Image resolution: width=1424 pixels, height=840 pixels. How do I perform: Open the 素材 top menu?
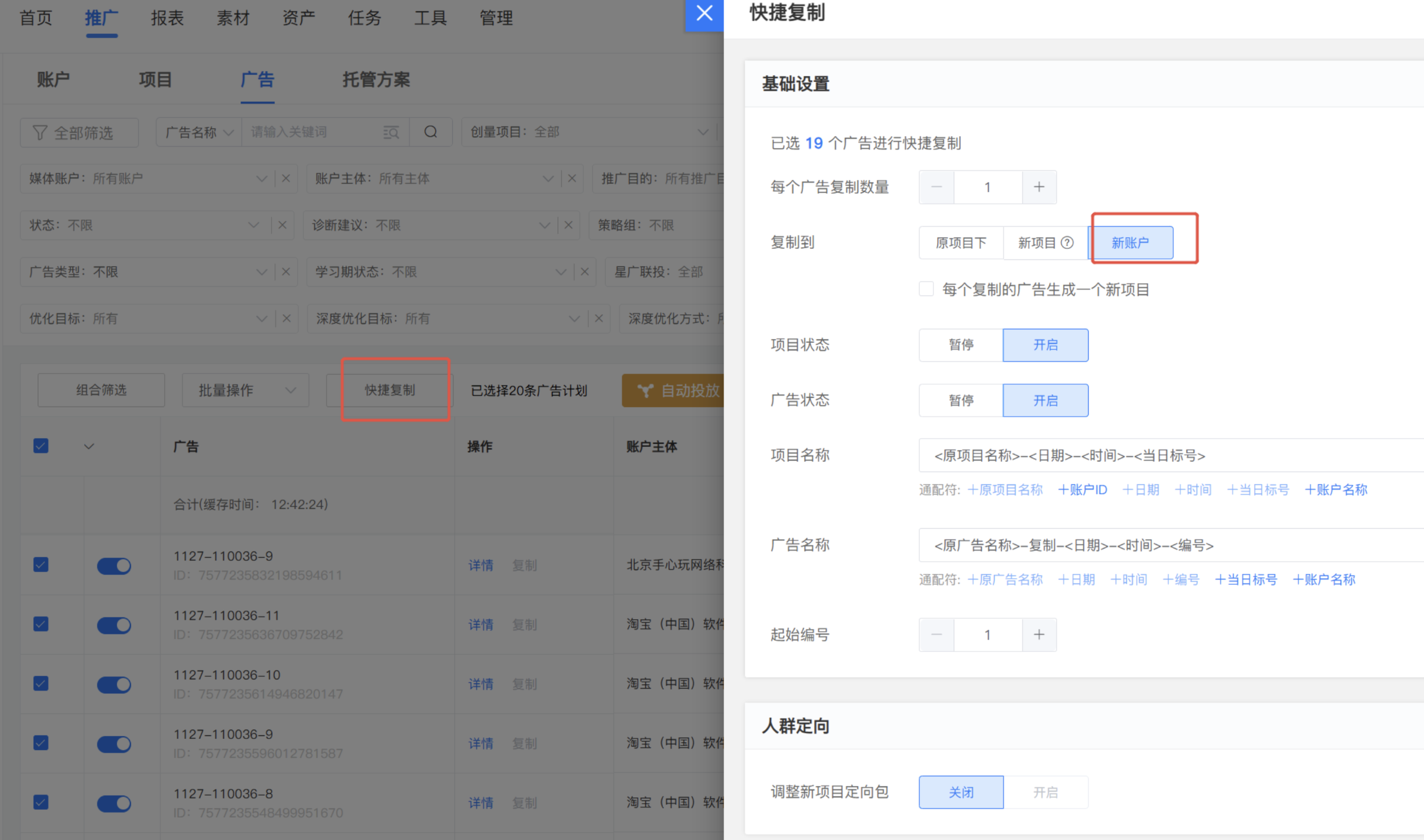(x=233, y=18)
